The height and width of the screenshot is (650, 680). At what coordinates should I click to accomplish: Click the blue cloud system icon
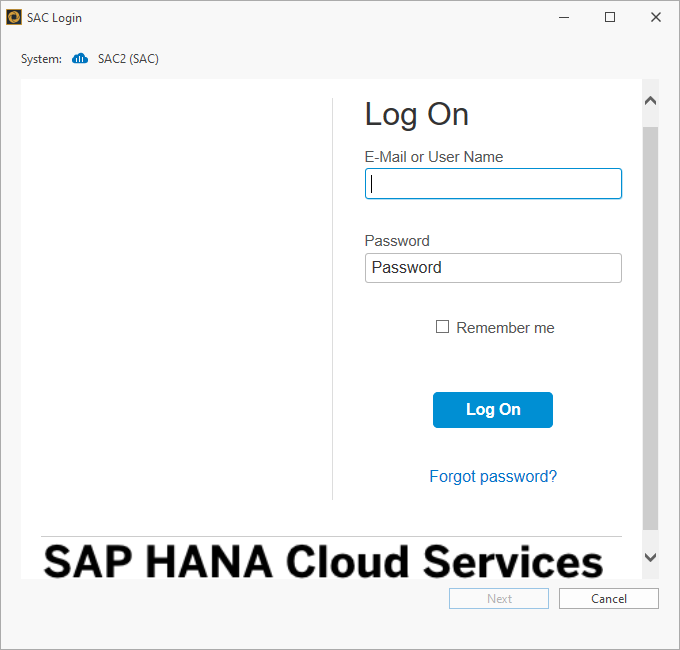tap(80, 59)
